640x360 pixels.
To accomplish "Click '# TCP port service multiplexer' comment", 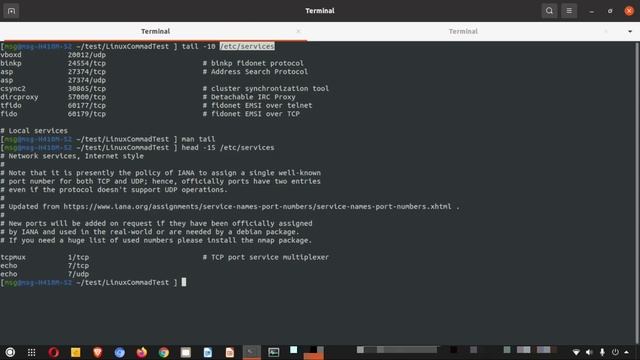I will (x=266, y=257).
